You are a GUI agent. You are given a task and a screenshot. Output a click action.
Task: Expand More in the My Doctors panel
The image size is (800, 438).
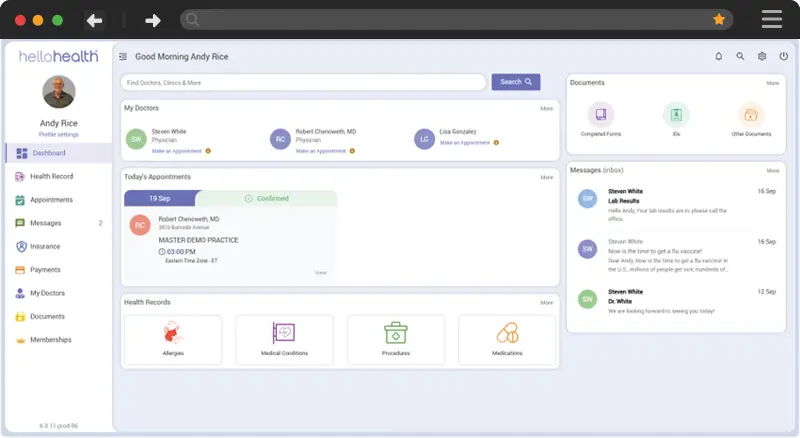coord(546,108)
